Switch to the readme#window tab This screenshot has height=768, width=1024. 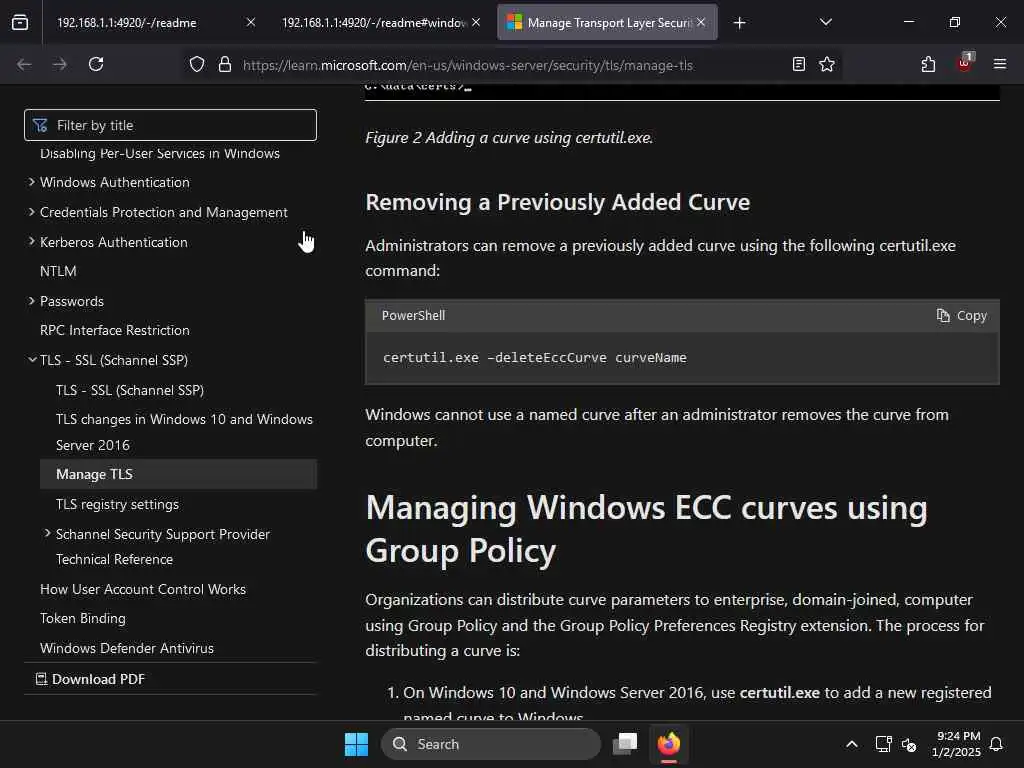click(382, 22)
